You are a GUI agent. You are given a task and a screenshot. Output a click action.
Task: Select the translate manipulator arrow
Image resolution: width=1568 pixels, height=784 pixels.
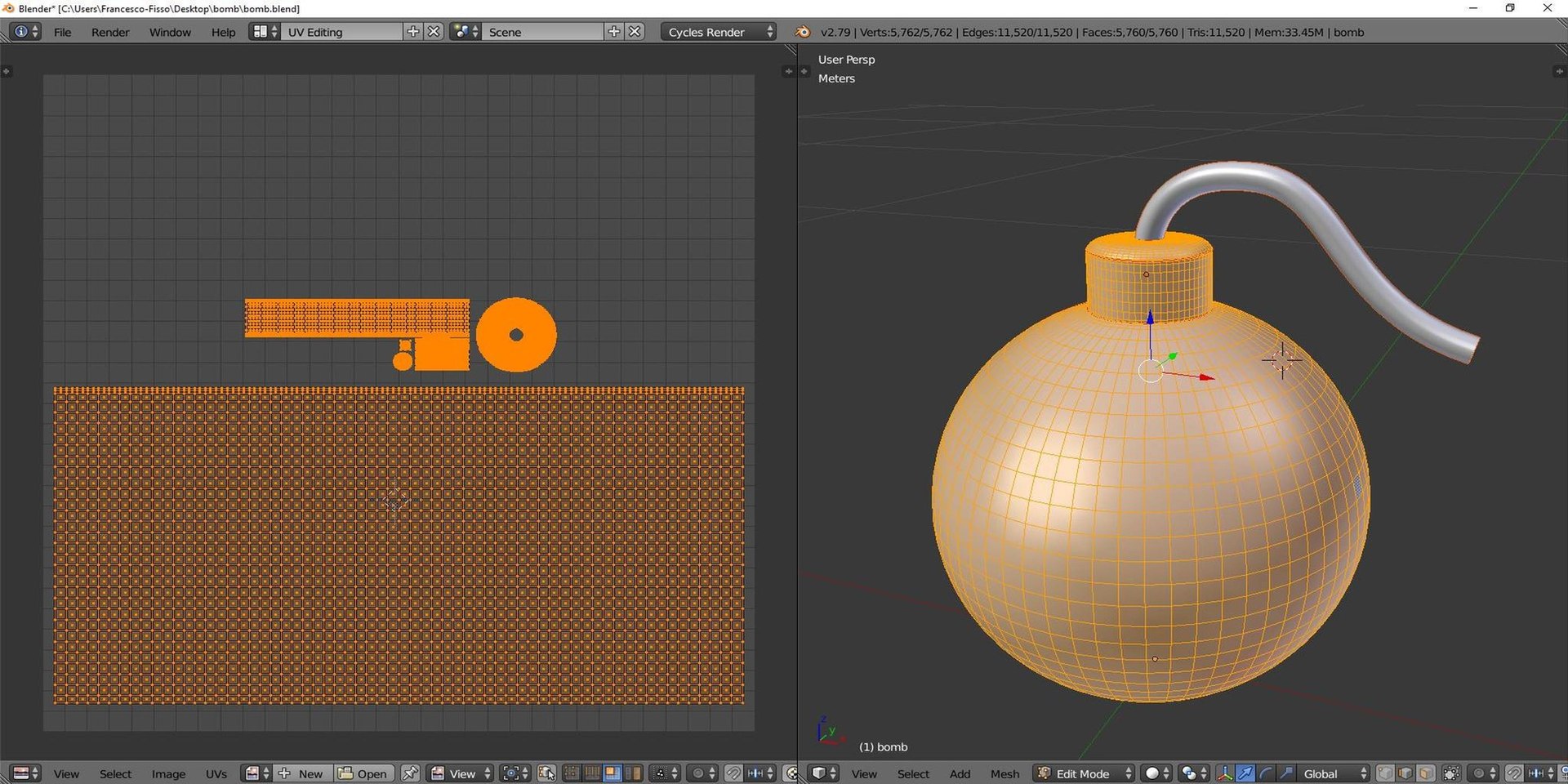[x=1245, y=773]
